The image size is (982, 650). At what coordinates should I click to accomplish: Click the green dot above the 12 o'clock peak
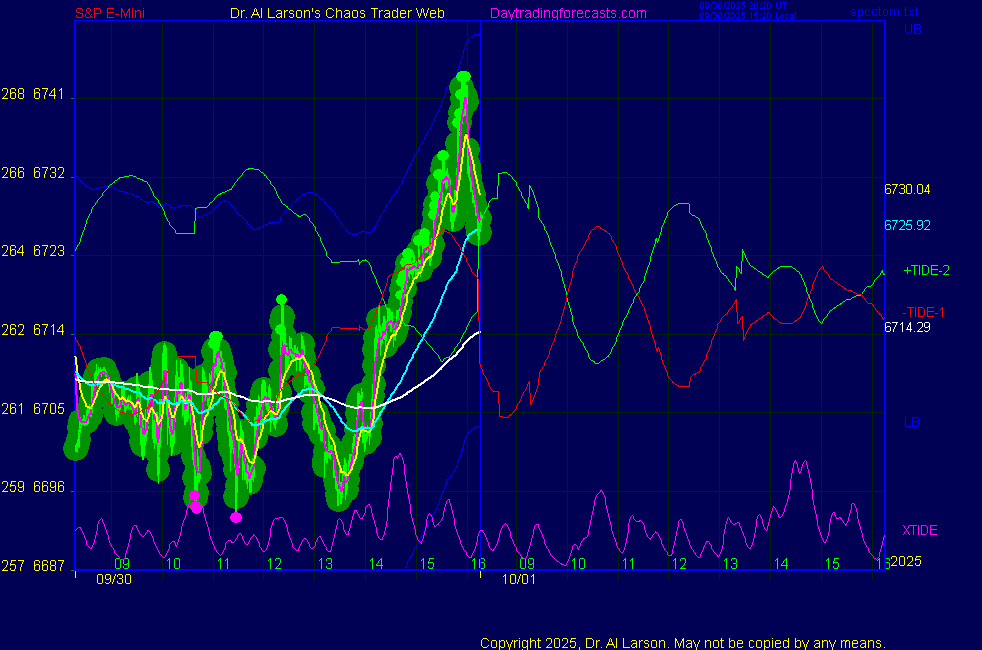tap(282, 299)
